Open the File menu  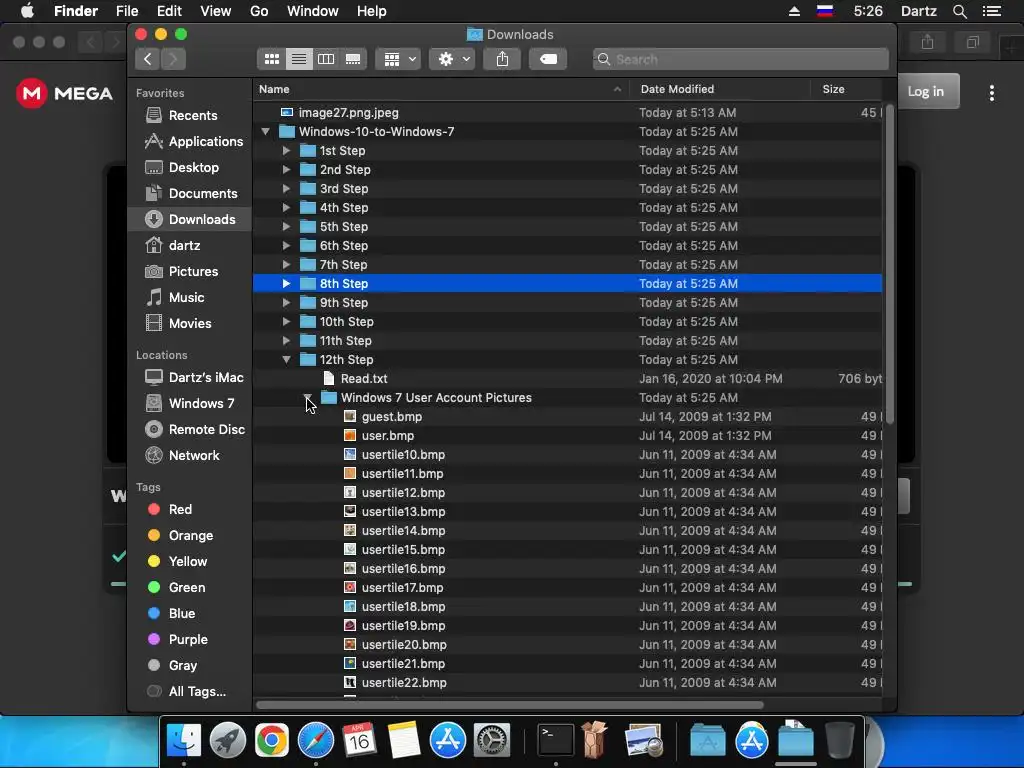[x=127, y=11]
